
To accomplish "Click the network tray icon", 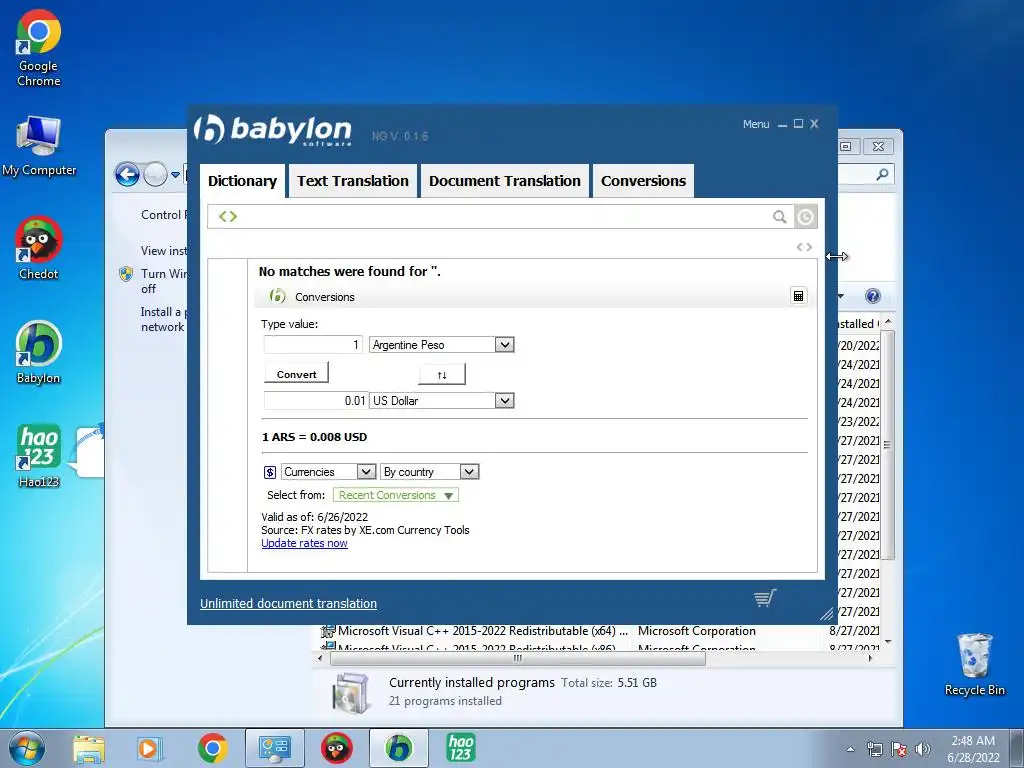I will click(x=874, y=749).
